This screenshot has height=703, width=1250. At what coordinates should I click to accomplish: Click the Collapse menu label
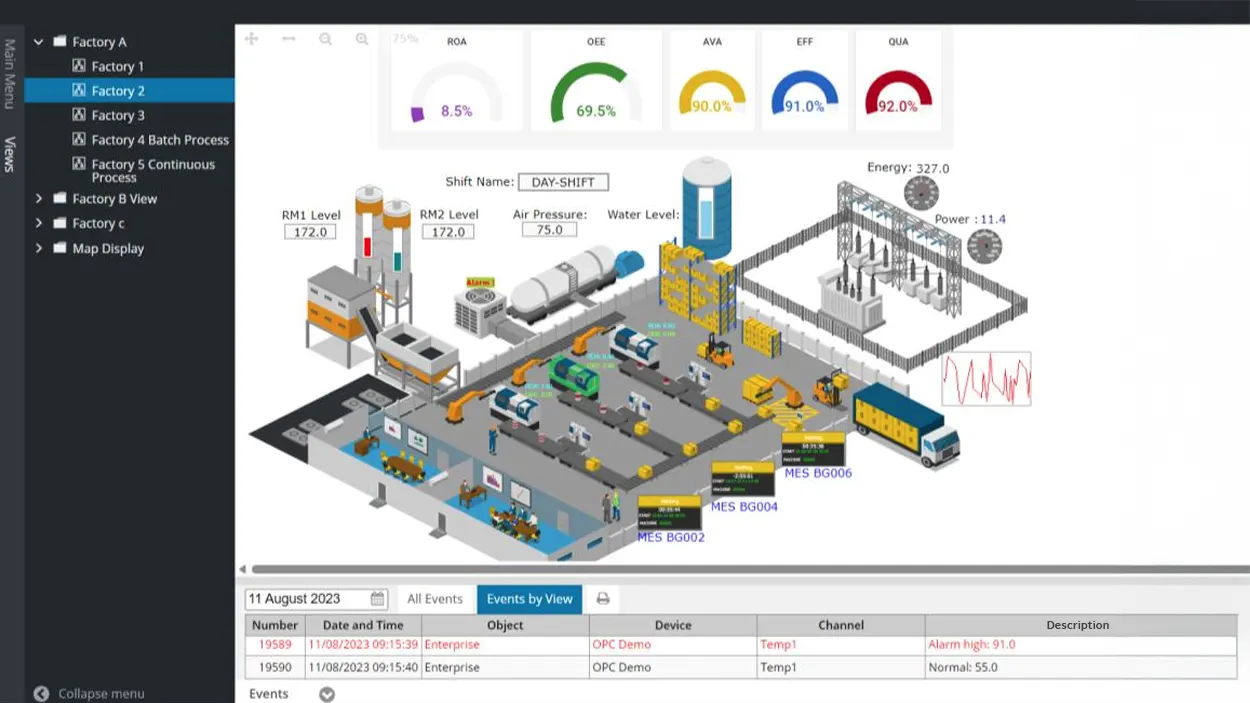pyautogui.click(x=101, y=693)
